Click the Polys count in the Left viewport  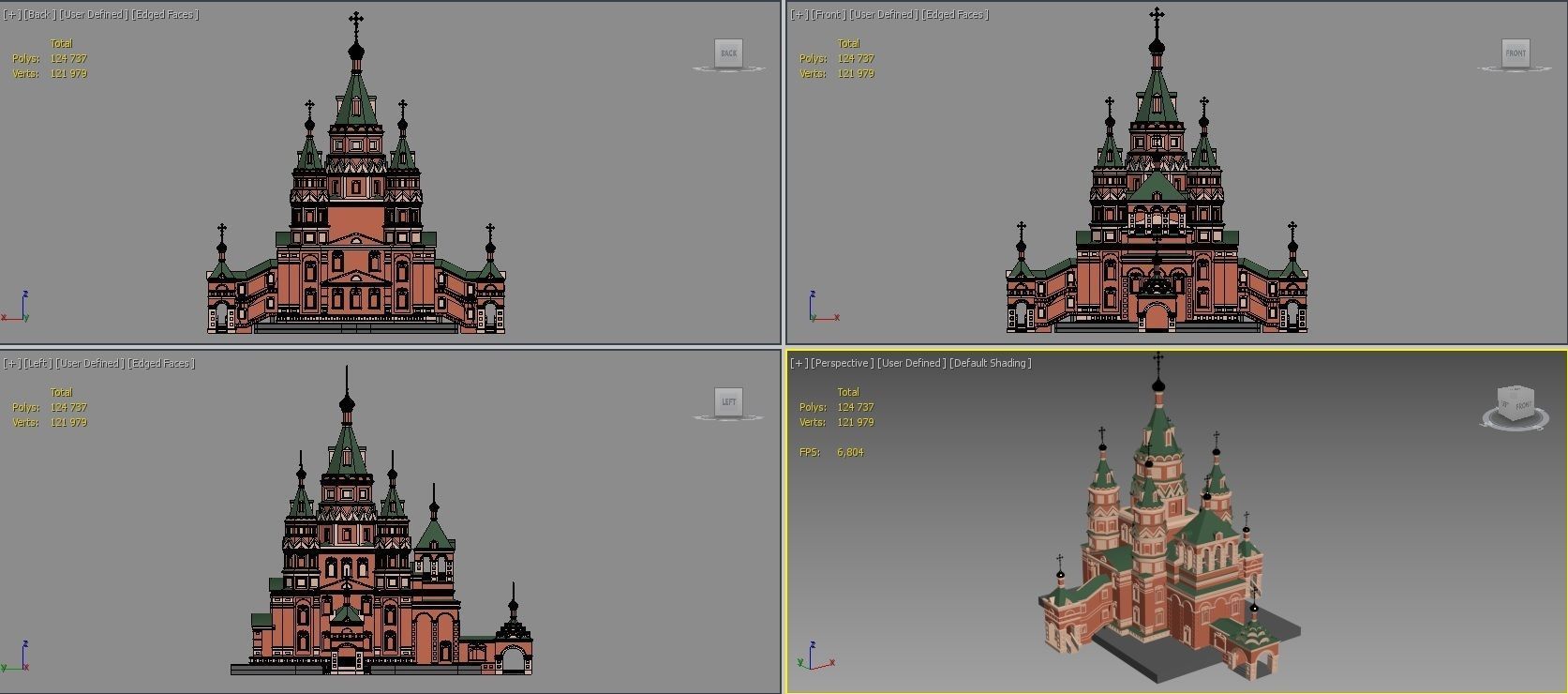click(68, 407)
